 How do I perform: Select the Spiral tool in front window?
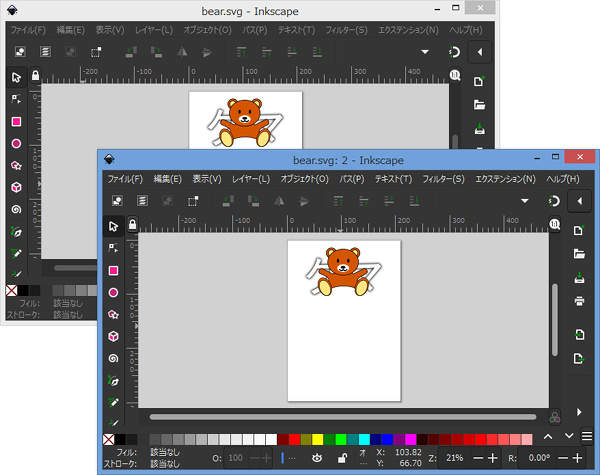(x=114, y=358)
